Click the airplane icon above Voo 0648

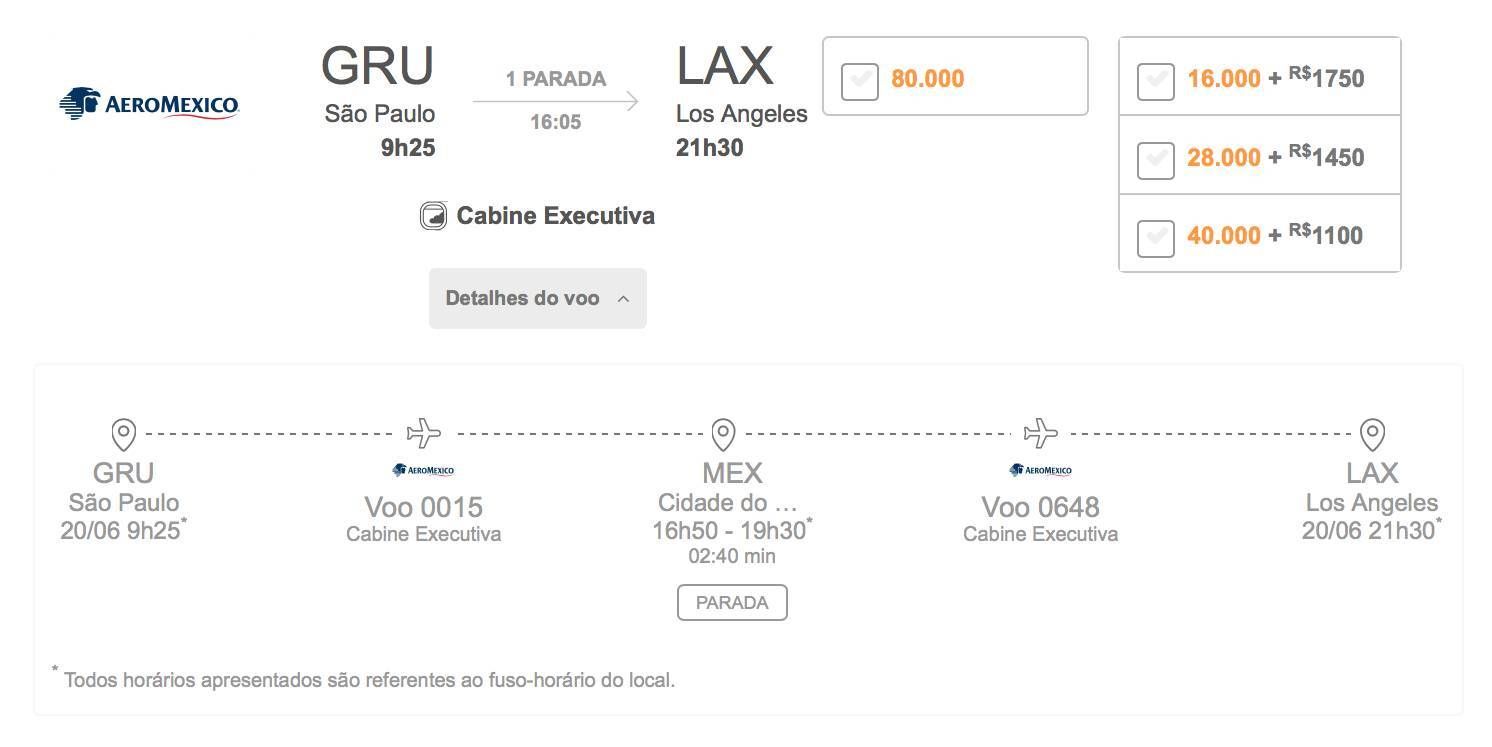pos(1041,433)
